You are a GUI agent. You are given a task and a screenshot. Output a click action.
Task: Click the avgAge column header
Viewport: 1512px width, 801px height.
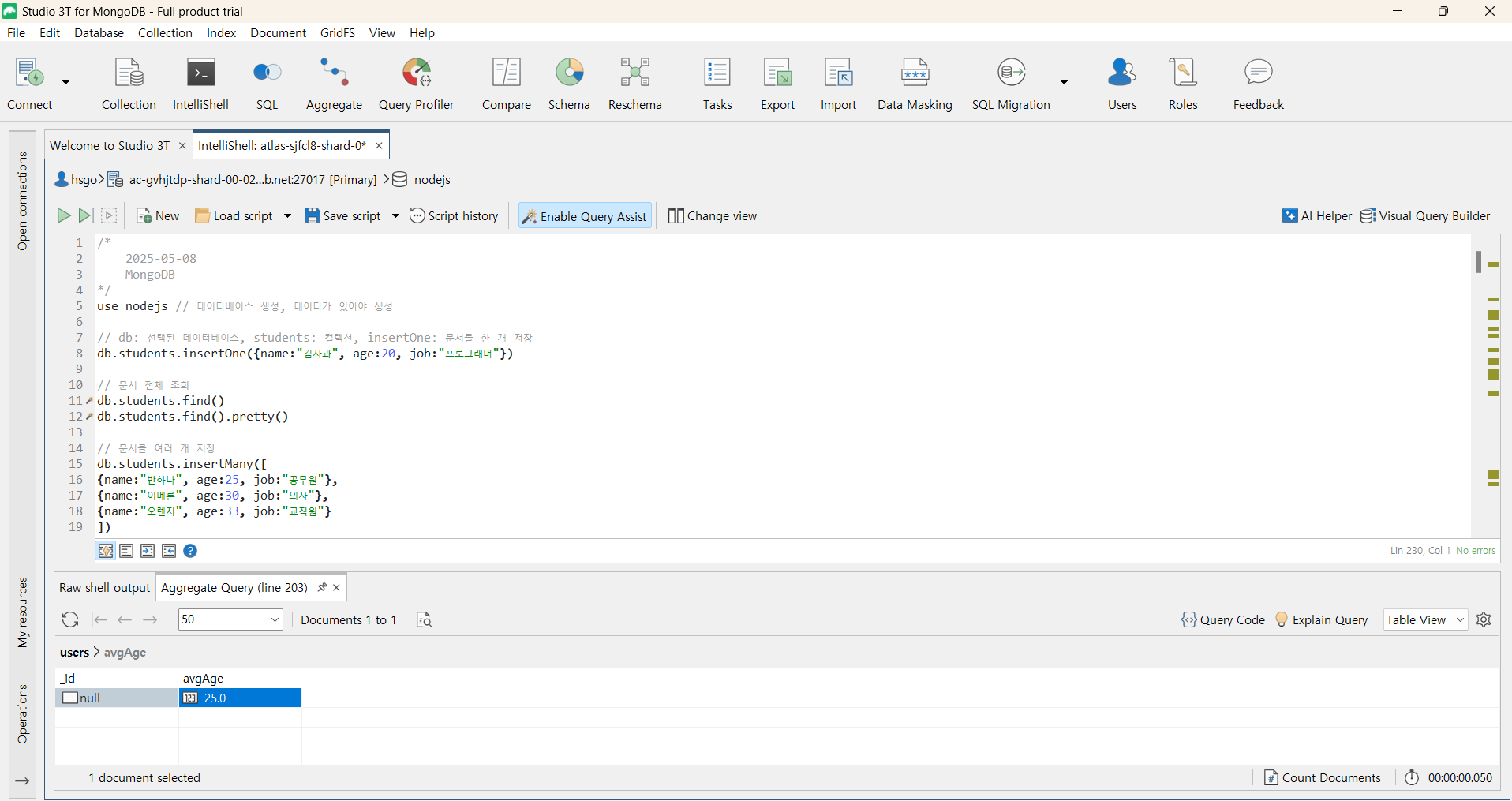point(240,678)
